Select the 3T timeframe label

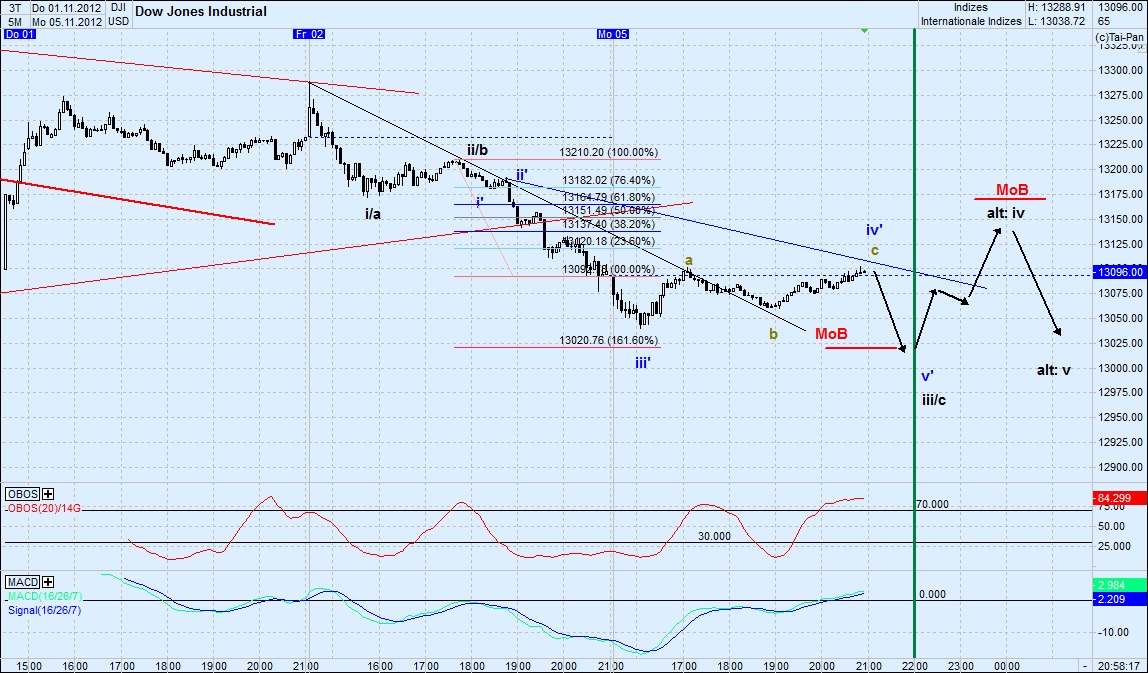coord(14,8)
